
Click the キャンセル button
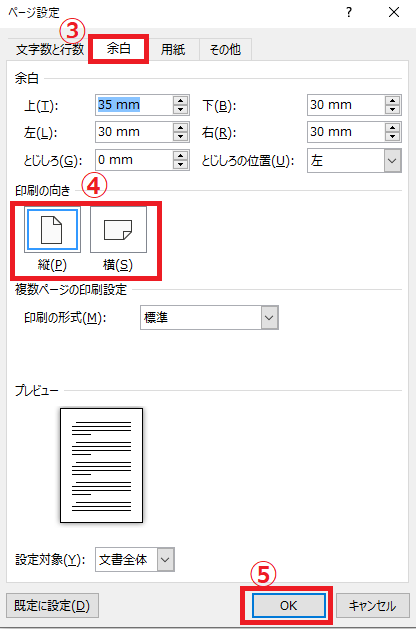coord(373,606)
